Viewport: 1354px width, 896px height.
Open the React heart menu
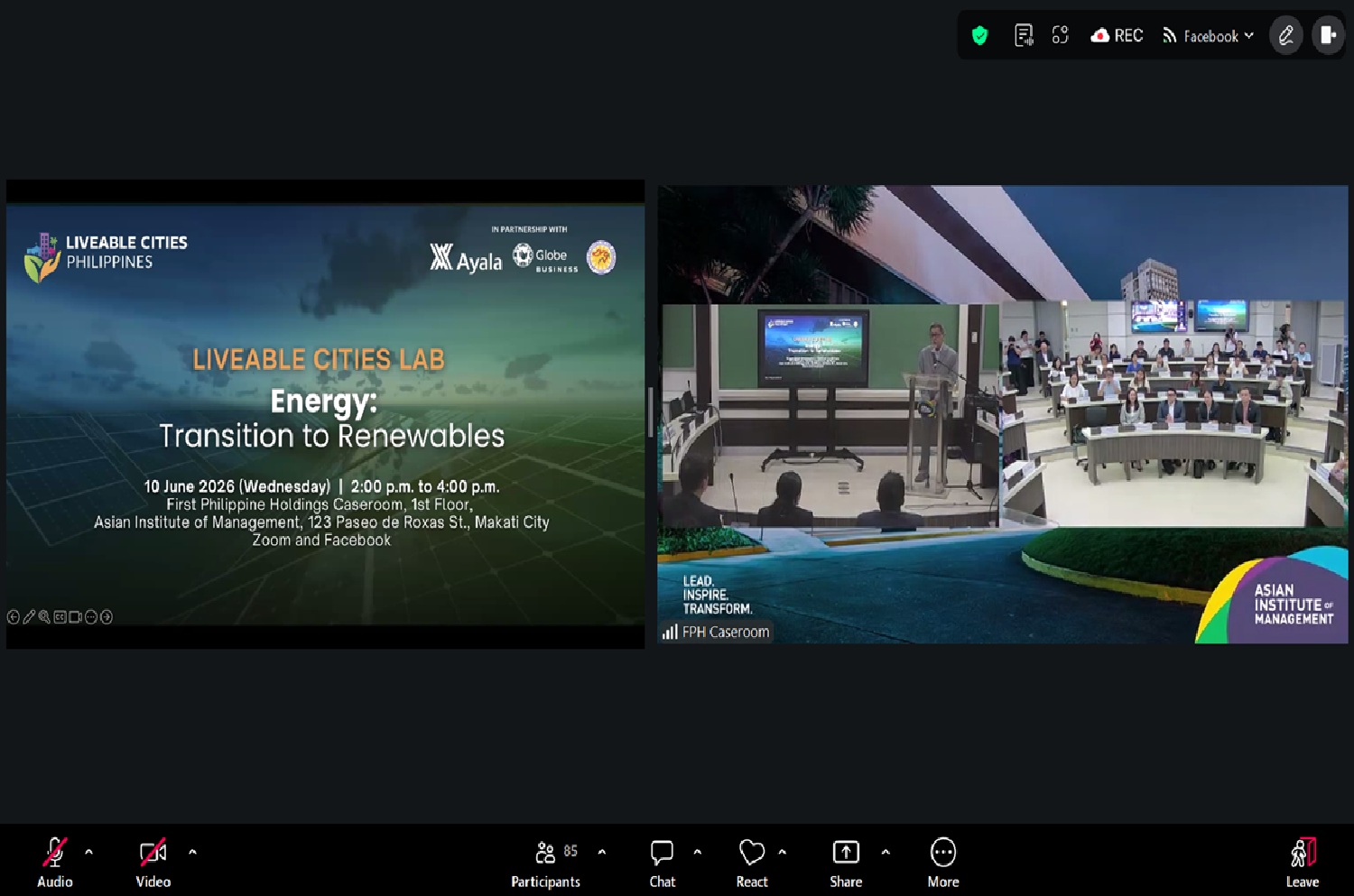click(752, 862)
